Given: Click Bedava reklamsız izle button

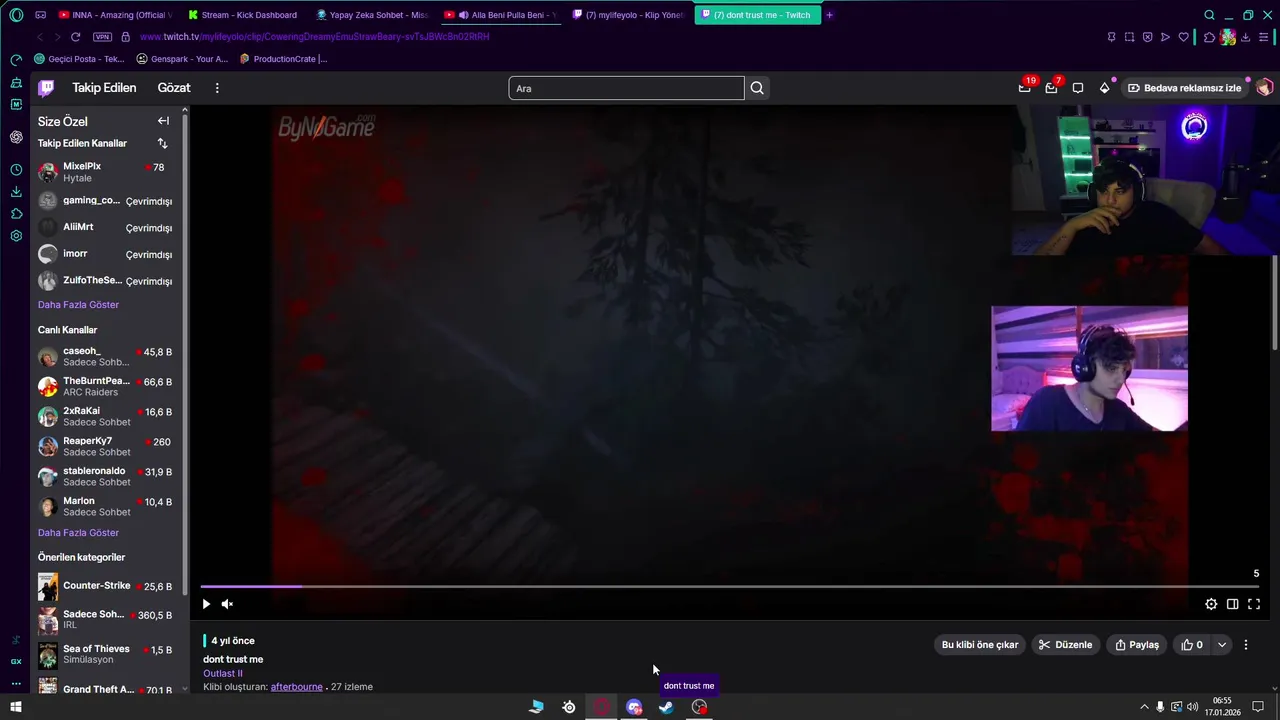Looking at the screenshot, I should [1184, 88].
